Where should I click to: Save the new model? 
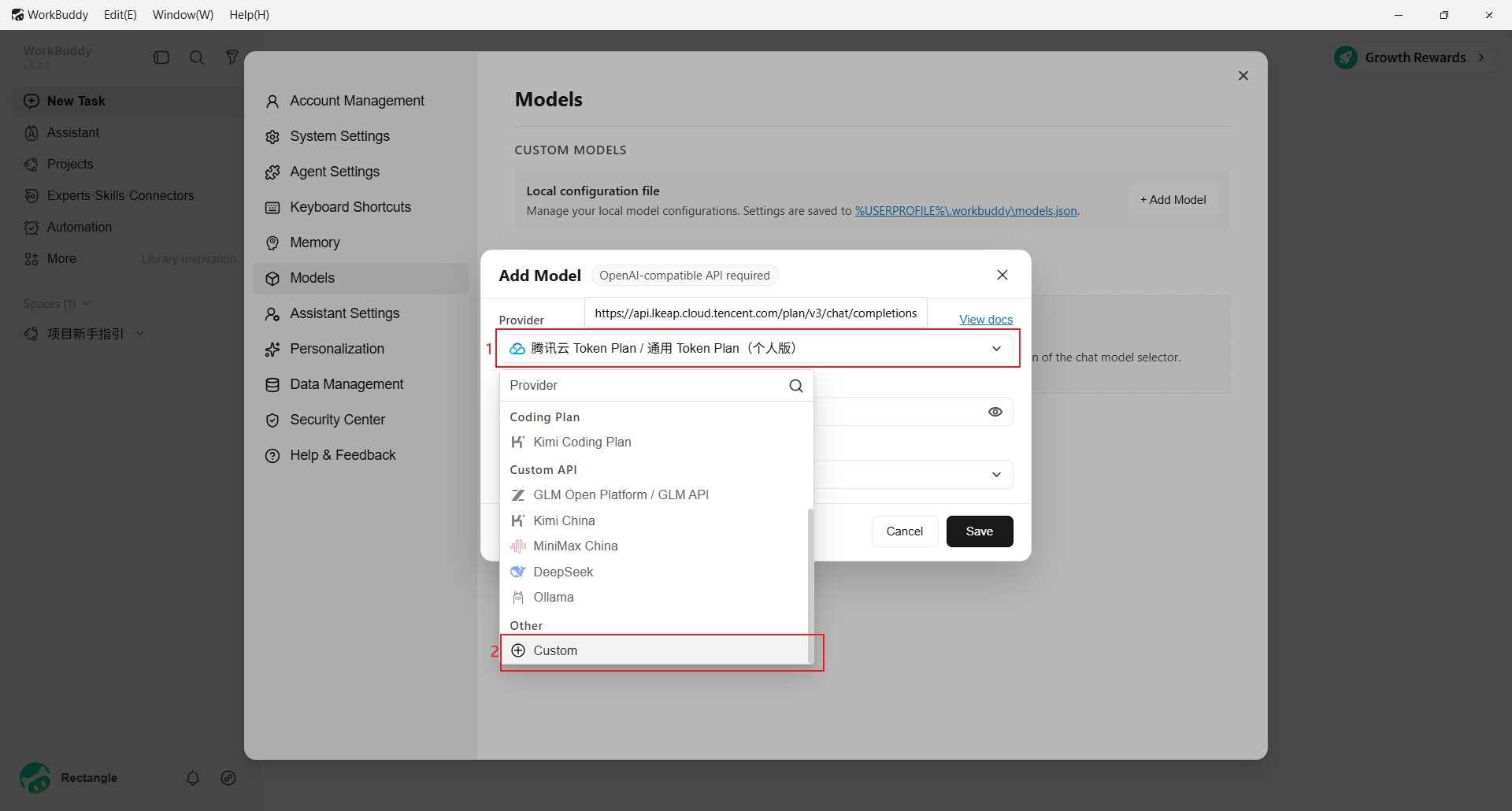tap(980, 531)
